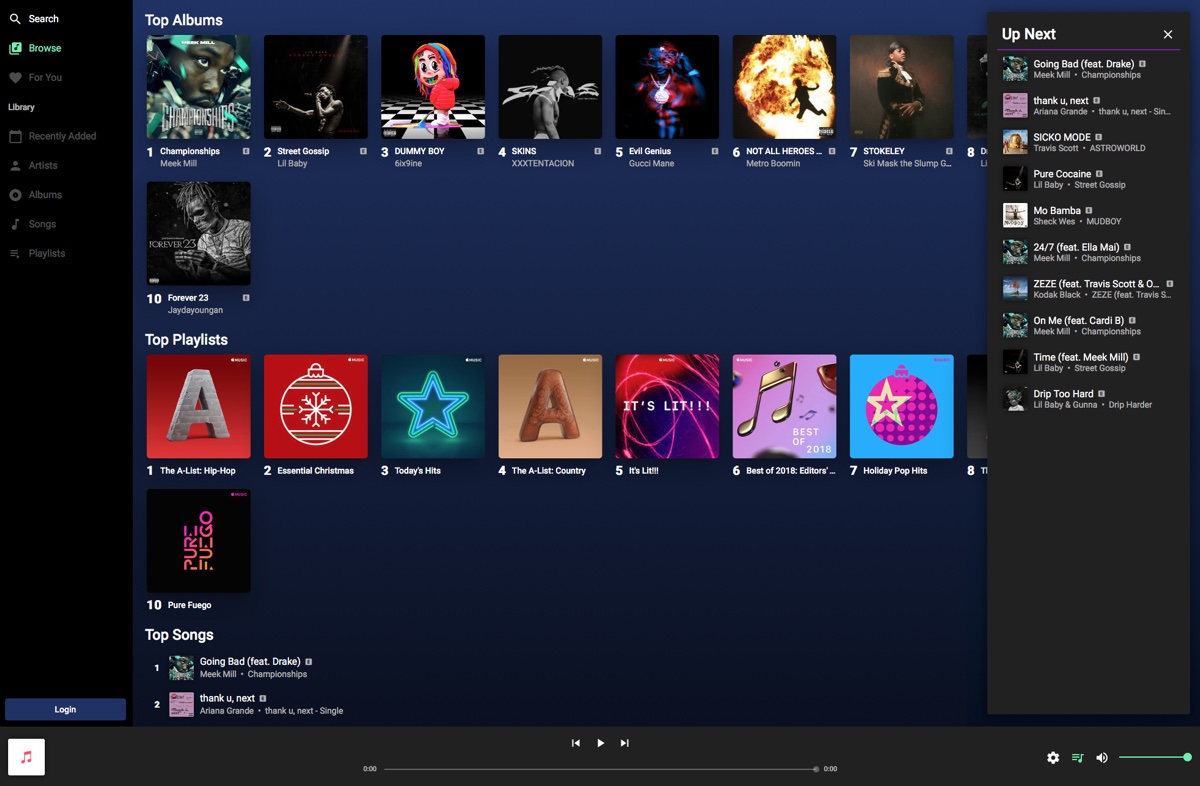Open the Artists library view
The image size is (1200, 786).
(43, 165)
